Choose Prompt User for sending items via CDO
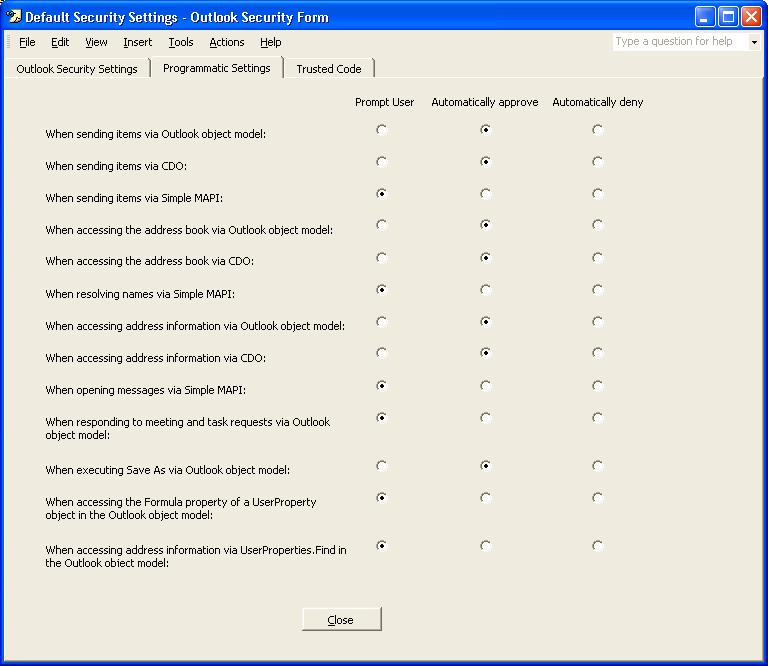 [x=382, y=162]
